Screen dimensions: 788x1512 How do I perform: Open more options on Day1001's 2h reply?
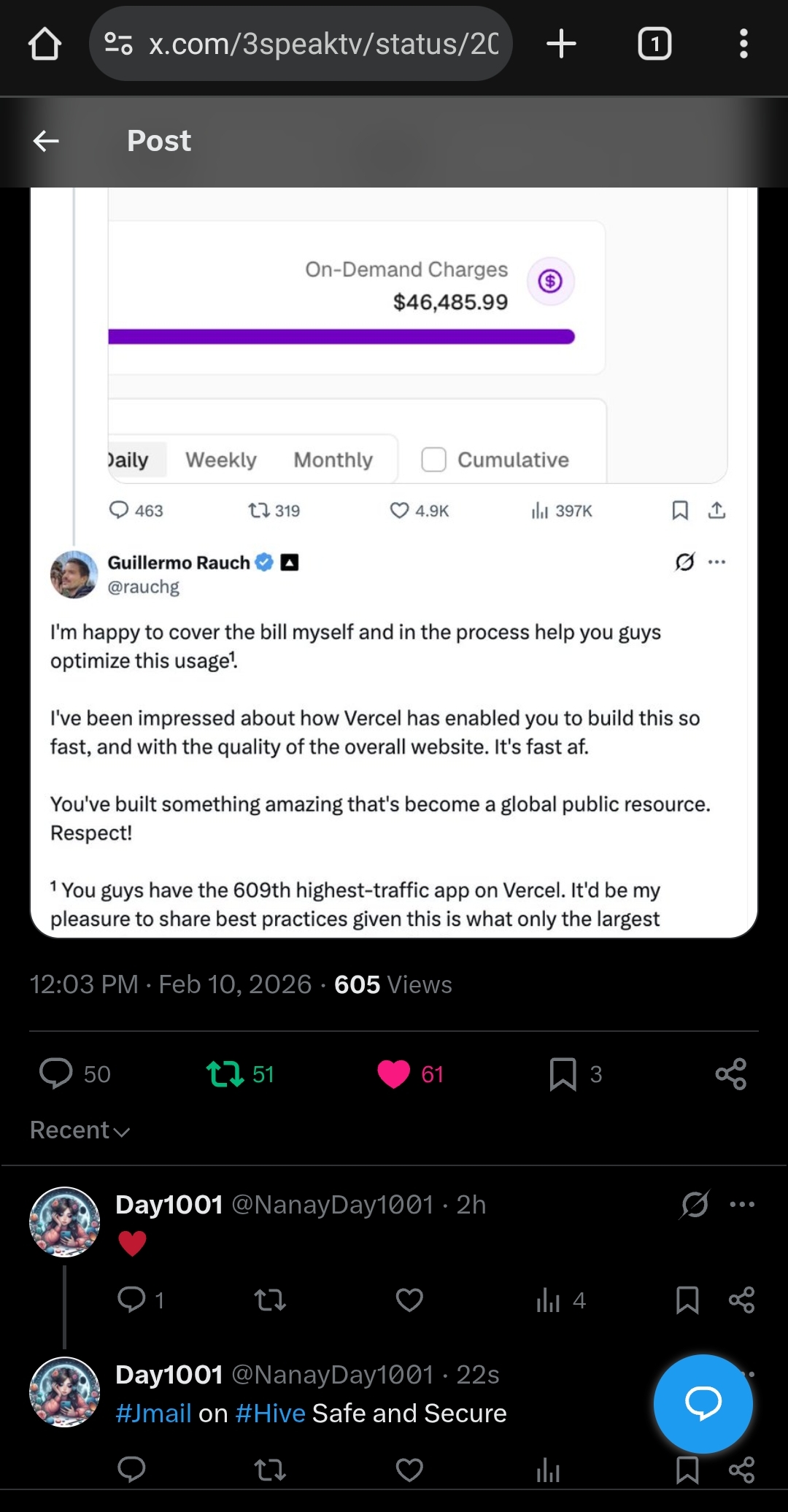pyautogui.click(x=742, y=1205)
